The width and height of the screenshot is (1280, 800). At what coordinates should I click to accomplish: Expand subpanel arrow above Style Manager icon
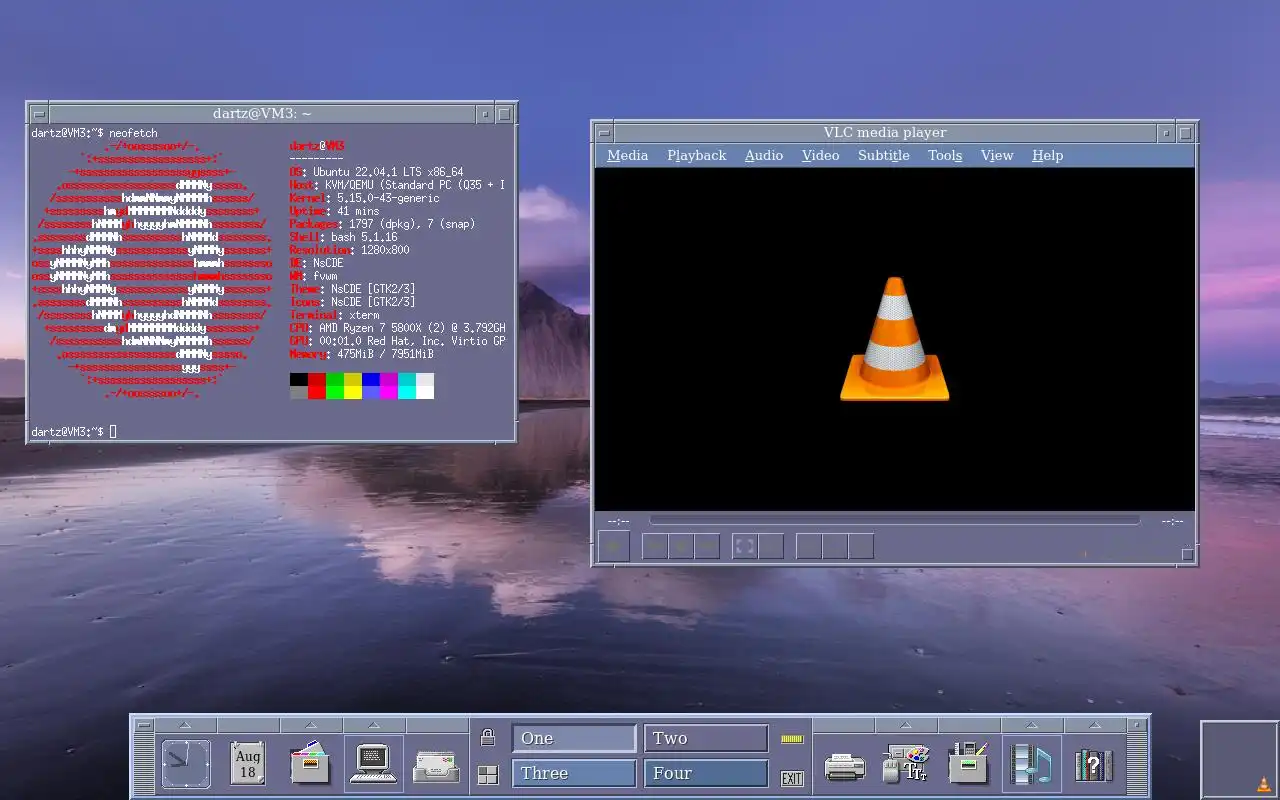coord(906,725)
